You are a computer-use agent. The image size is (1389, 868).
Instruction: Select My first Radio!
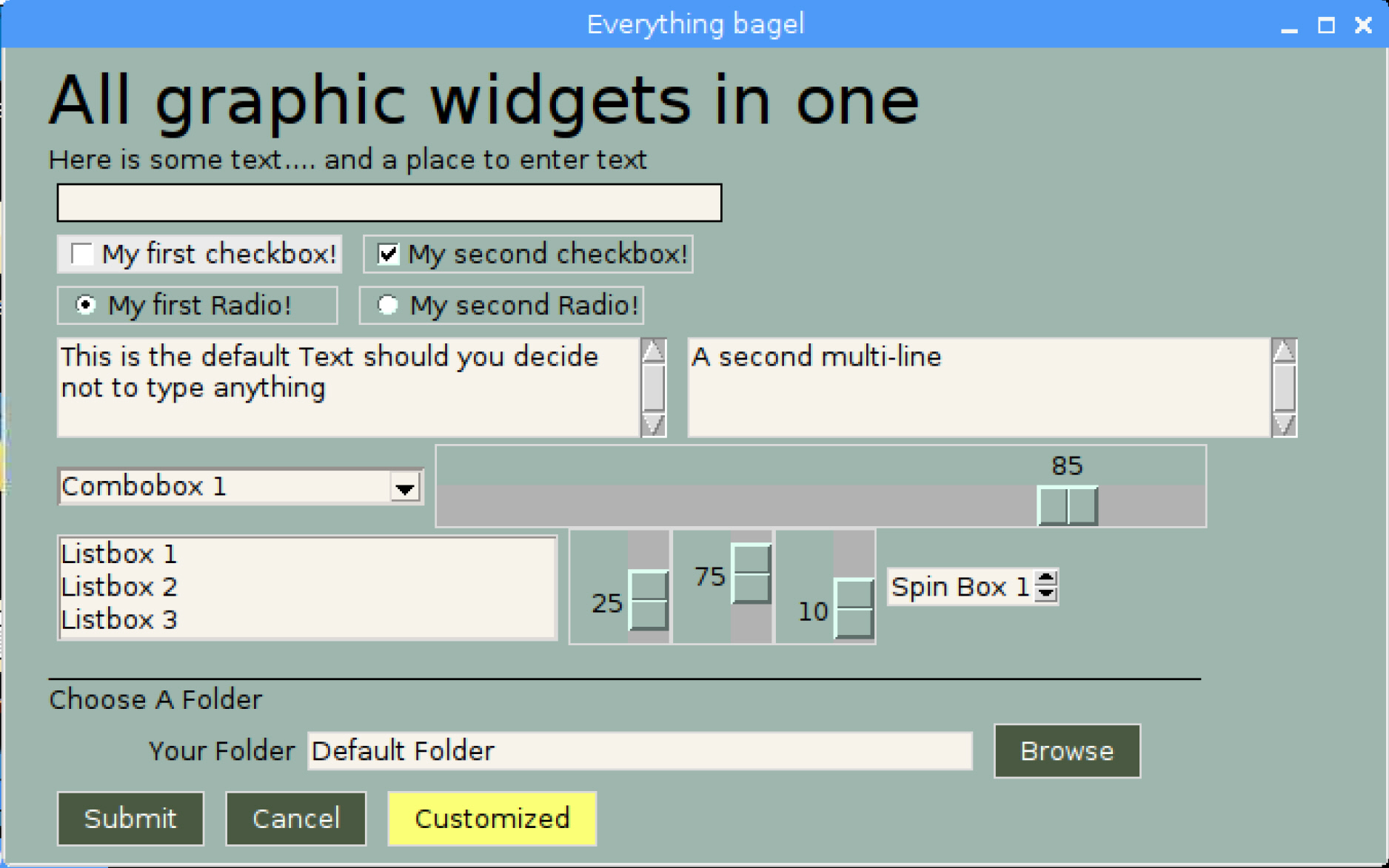(86, 304)
